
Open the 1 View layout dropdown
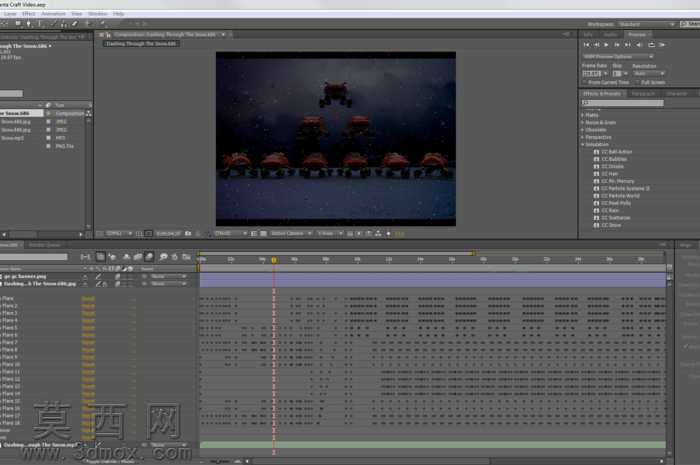330,233
